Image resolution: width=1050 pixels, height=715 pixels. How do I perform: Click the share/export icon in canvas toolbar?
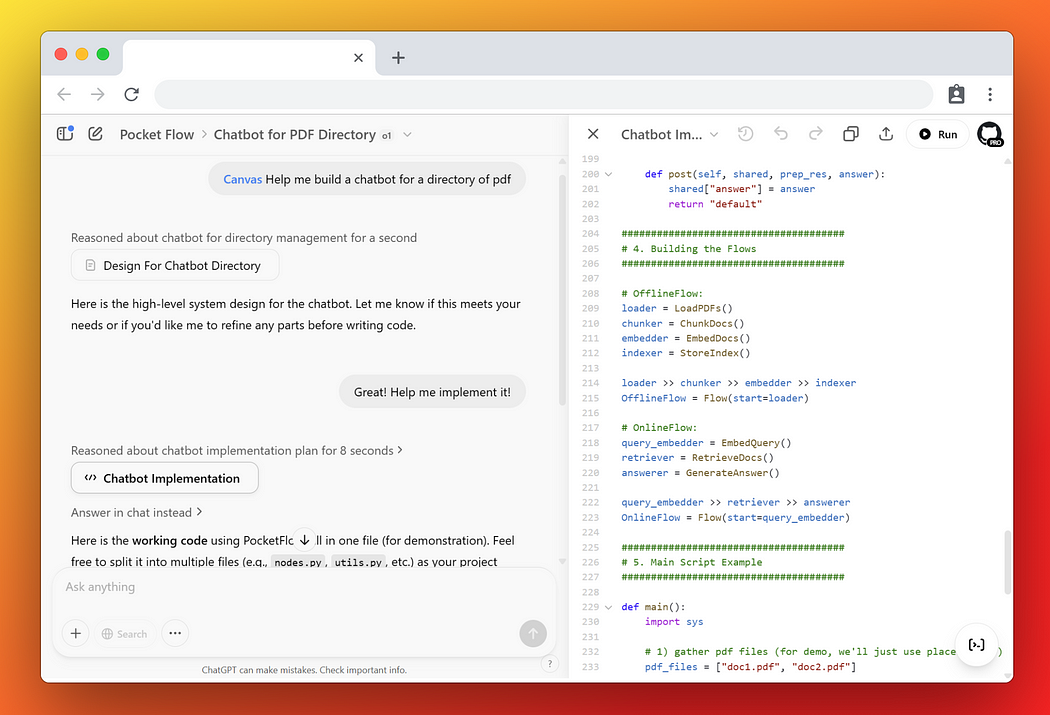(x=886, y=134)
